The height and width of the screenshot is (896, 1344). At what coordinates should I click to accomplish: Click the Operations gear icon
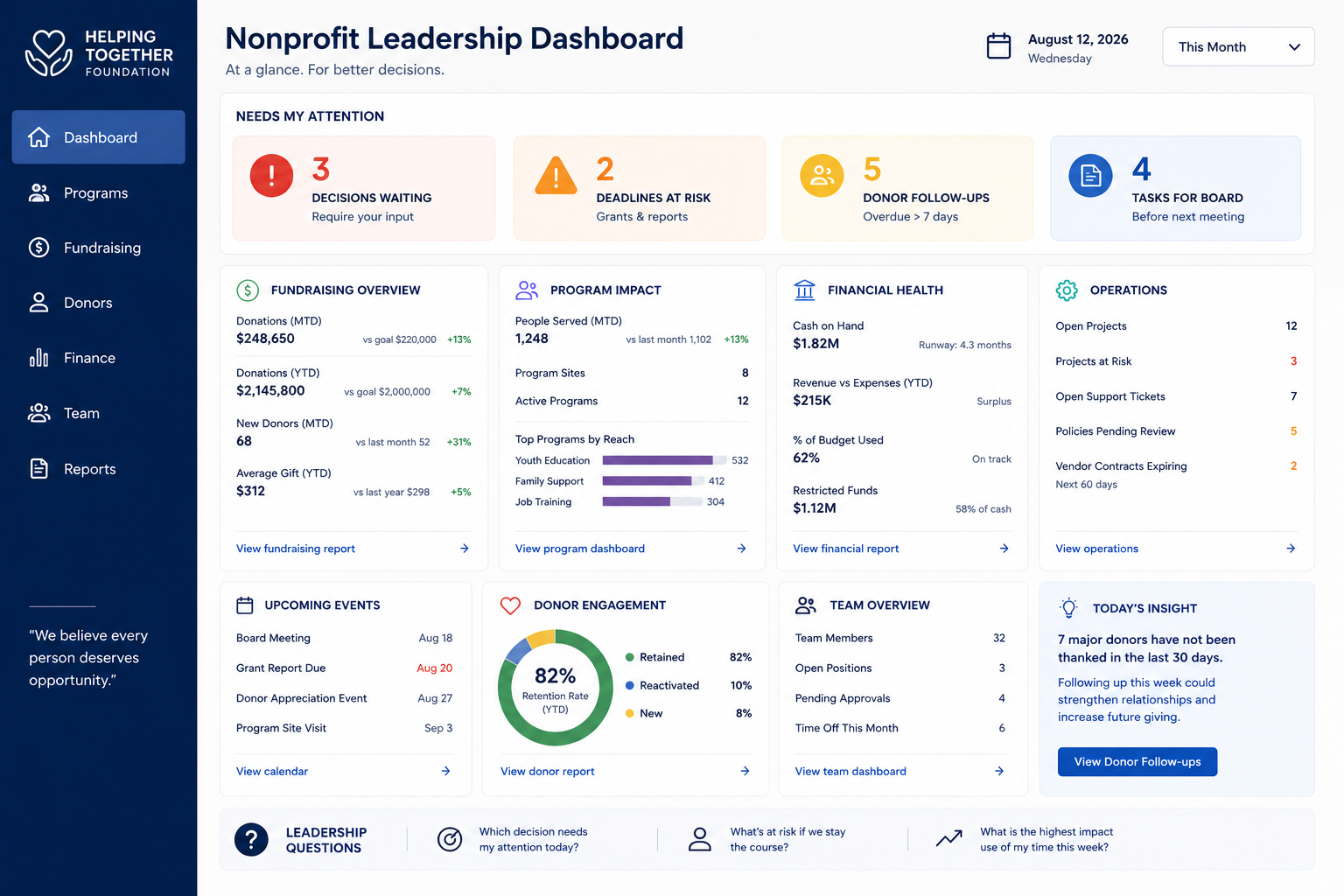pyautogui.click(x=1067, y=290)
